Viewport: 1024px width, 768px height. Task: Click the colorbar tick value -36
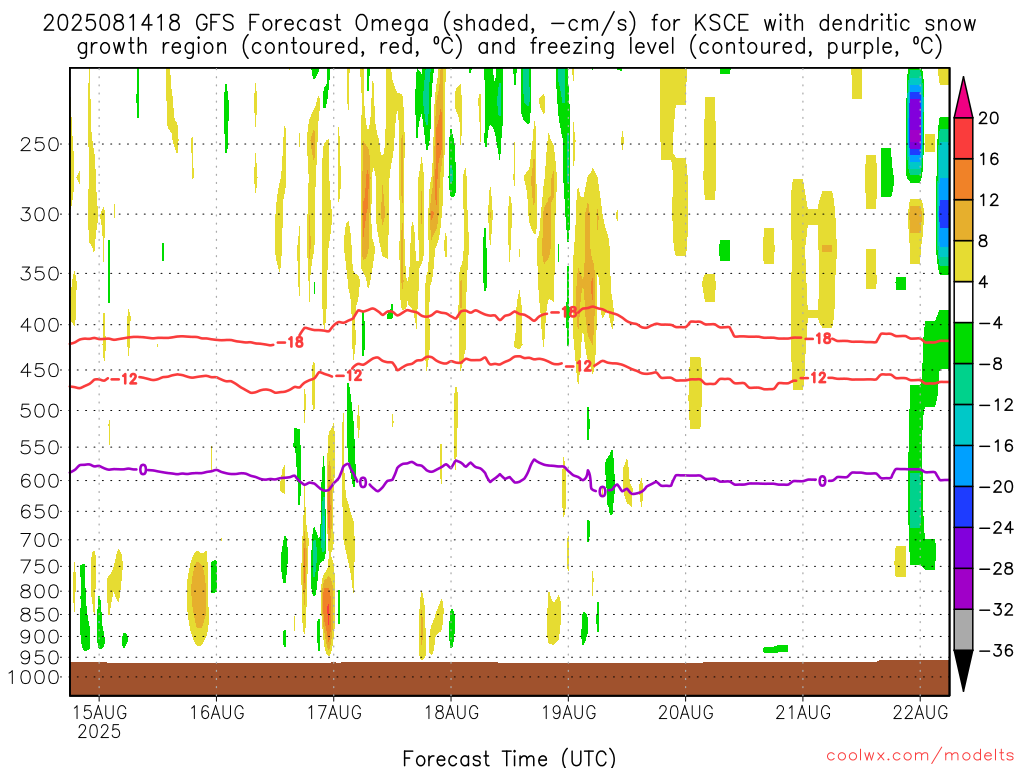996,650
